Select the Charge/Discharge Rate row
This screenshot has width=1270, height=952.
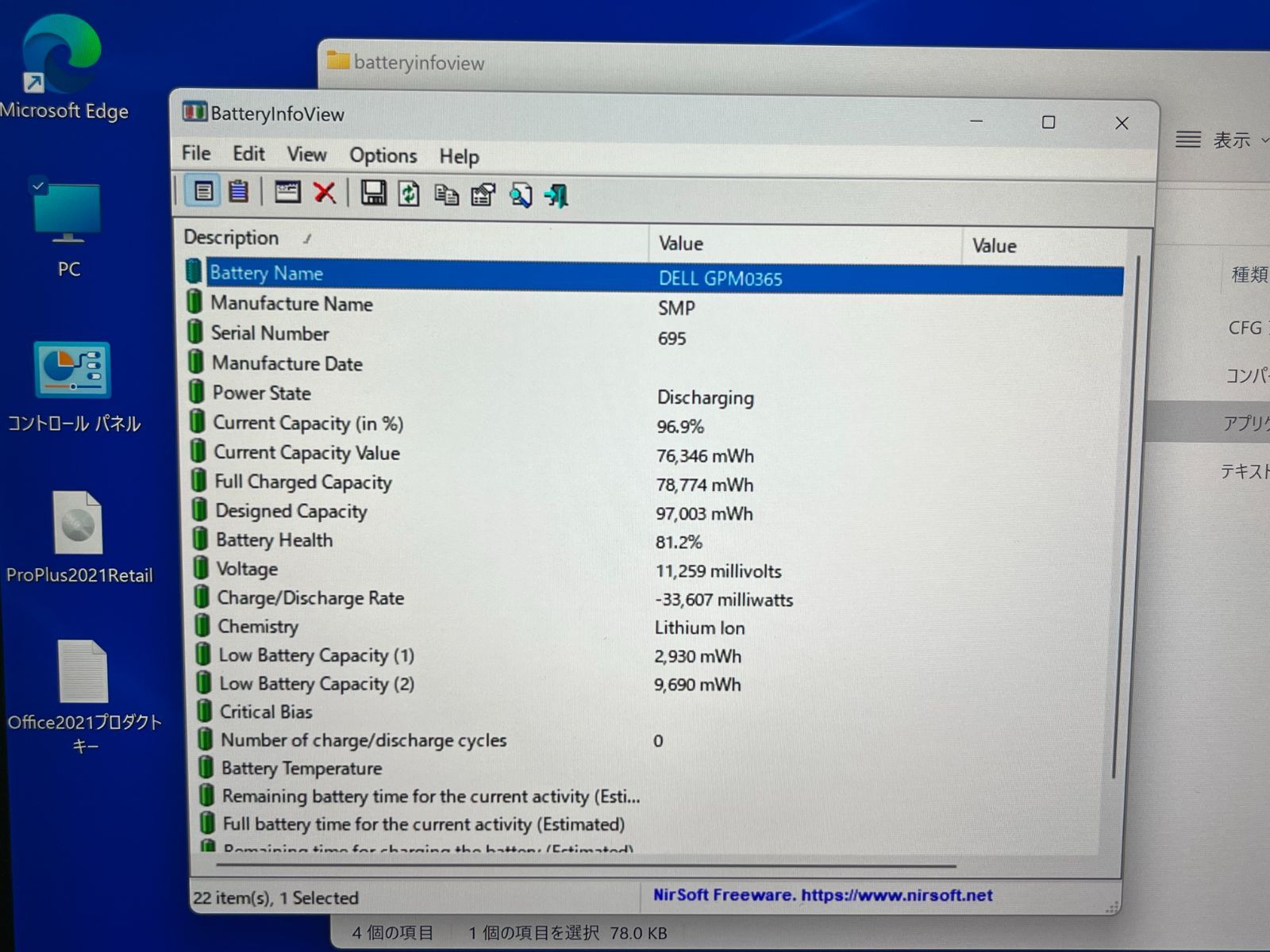point(655,598)
